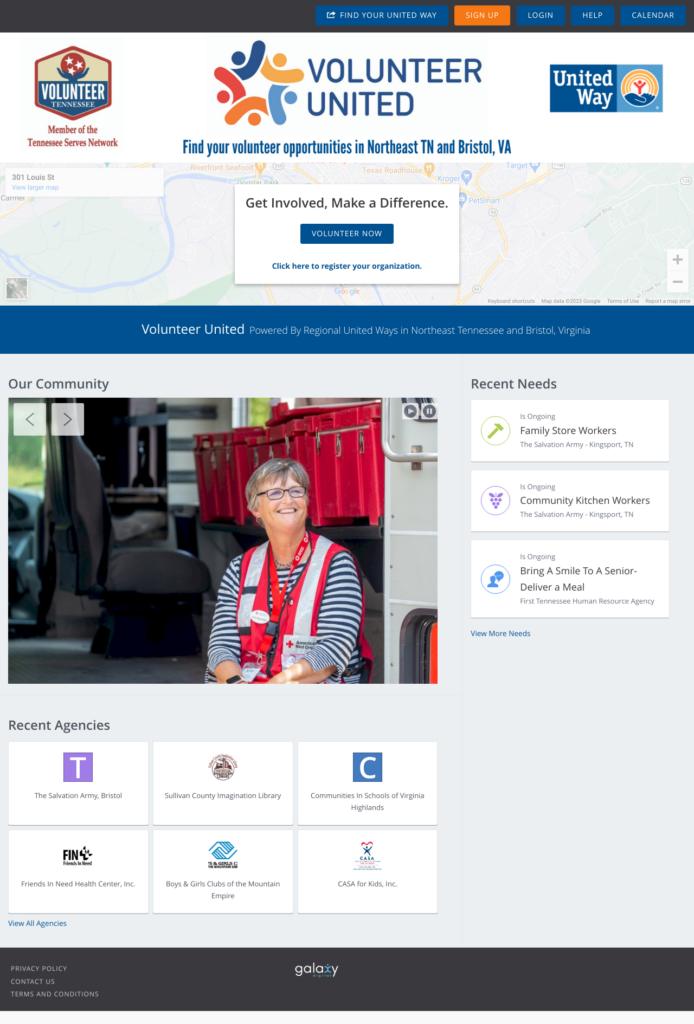Click View More Needs link
Screen dimensions: 694x1024
pos(500,633)
